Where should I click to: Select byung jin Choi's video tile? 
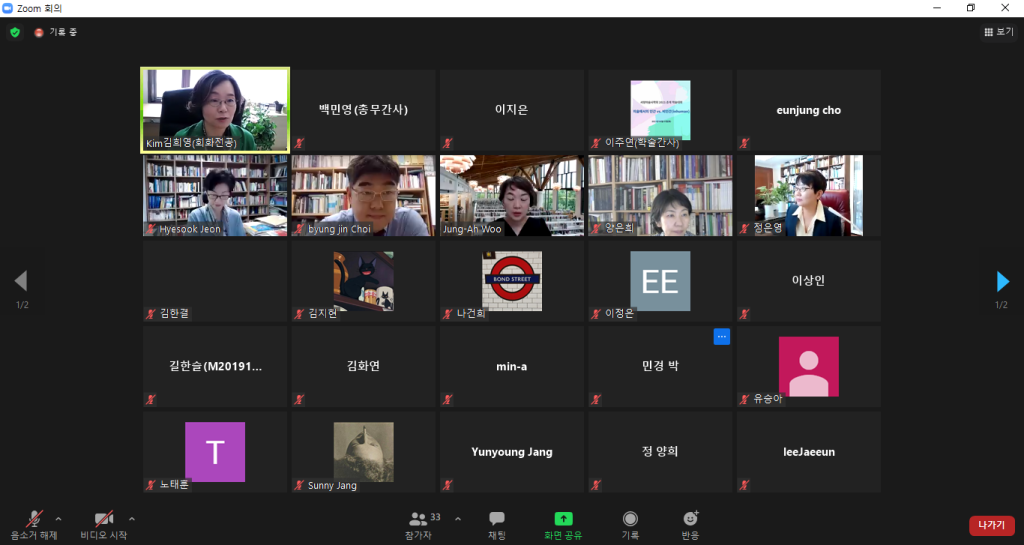click(x=363, y=196)
